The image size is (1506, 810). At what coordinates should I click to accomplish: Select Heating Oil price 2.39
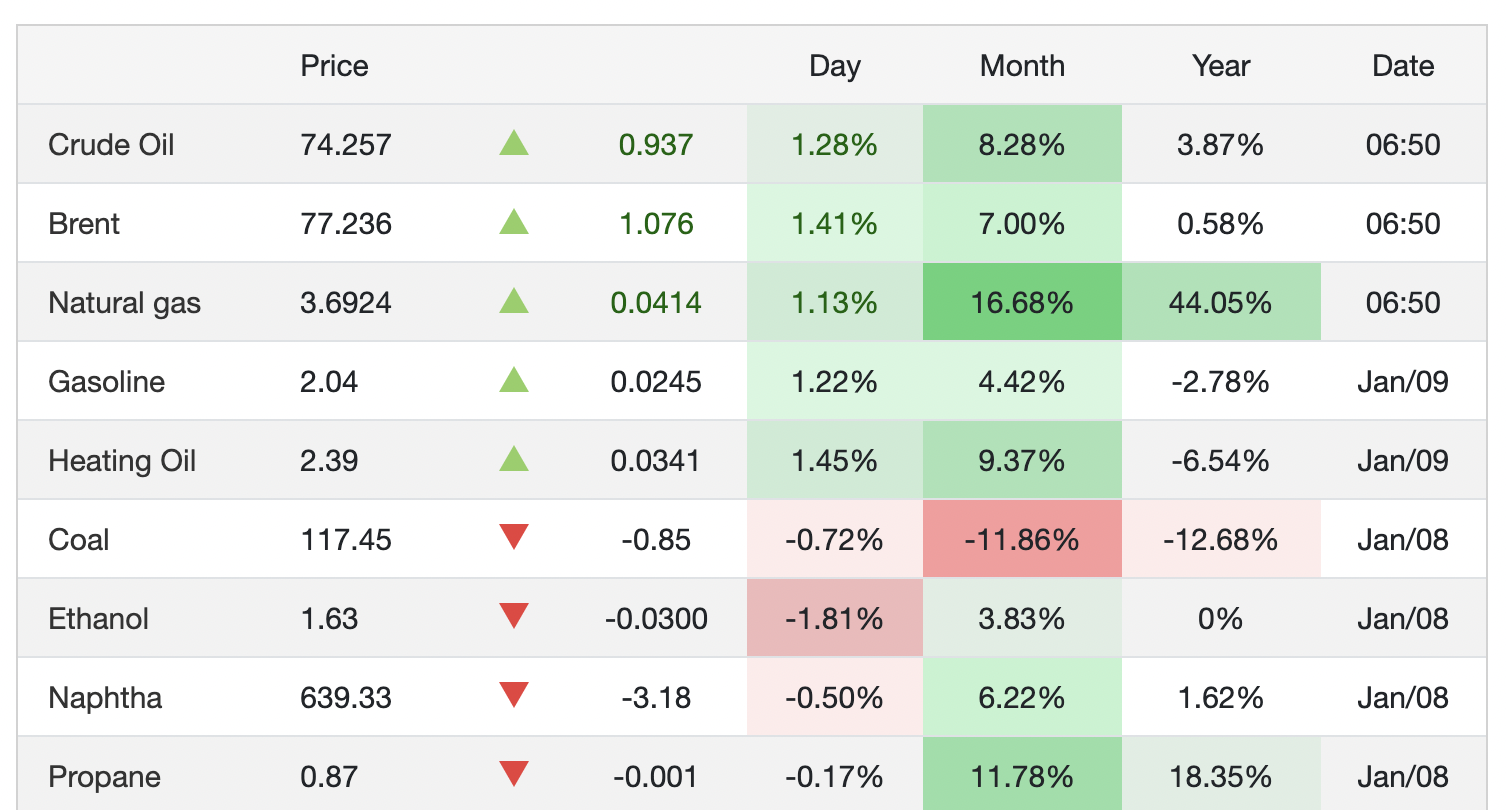(329, 461)
